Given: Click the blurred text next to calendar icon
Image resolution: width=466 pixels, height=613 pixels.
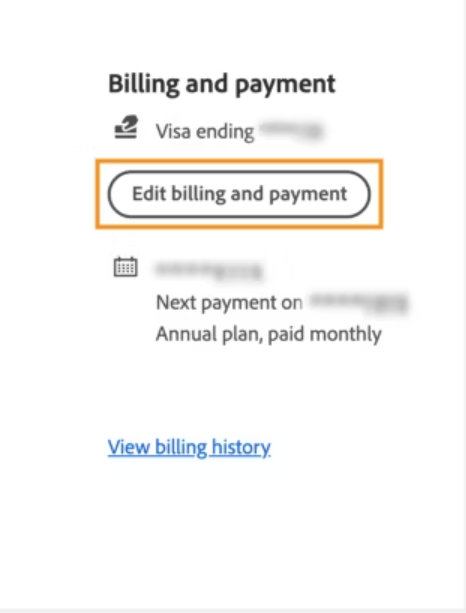Looking at the screenshot, I should [209, 270].
